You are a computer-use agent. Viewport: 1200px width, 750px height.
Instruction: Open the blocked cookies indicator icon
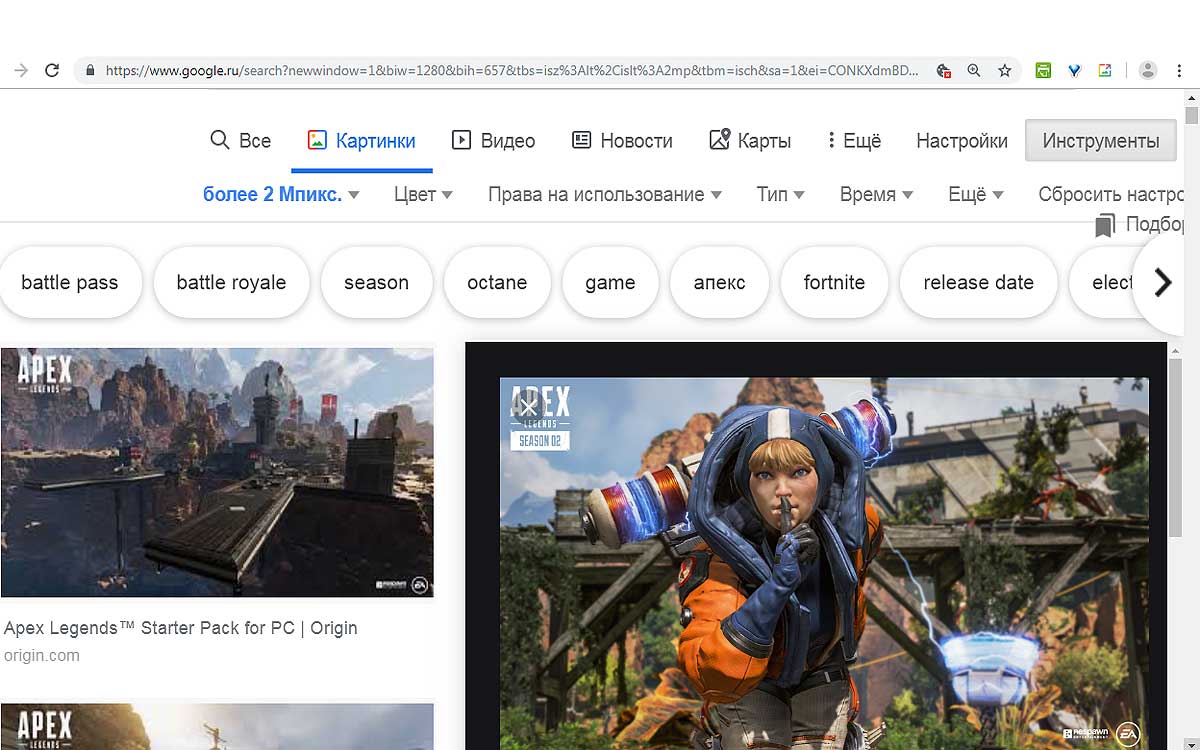[x=943, y=71]
